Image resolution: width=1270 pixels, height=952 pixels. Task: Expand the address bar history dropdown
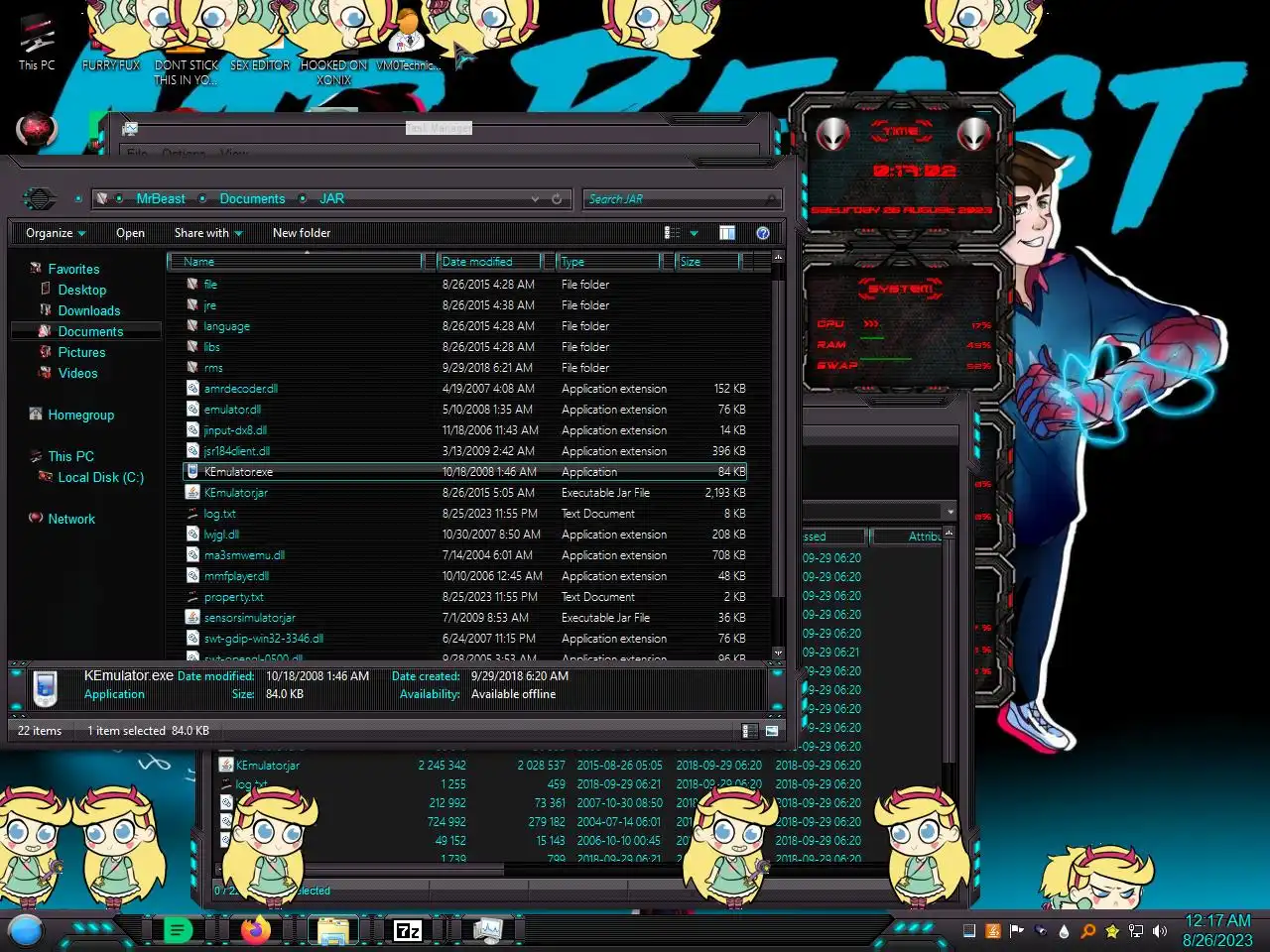536,199
